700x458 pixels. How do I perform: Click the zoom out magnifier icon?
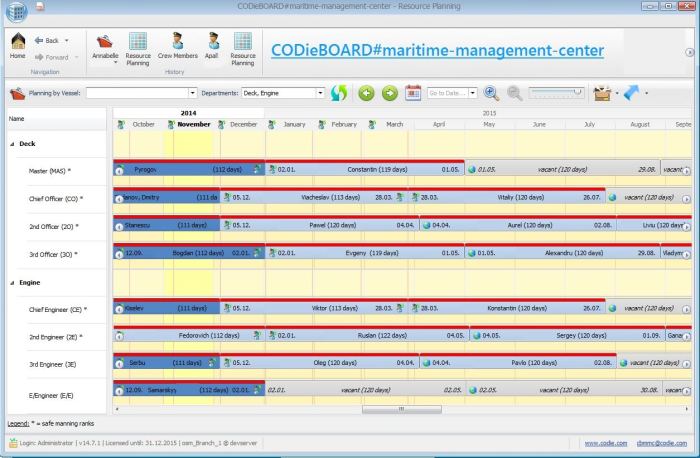tap(514, 93)
